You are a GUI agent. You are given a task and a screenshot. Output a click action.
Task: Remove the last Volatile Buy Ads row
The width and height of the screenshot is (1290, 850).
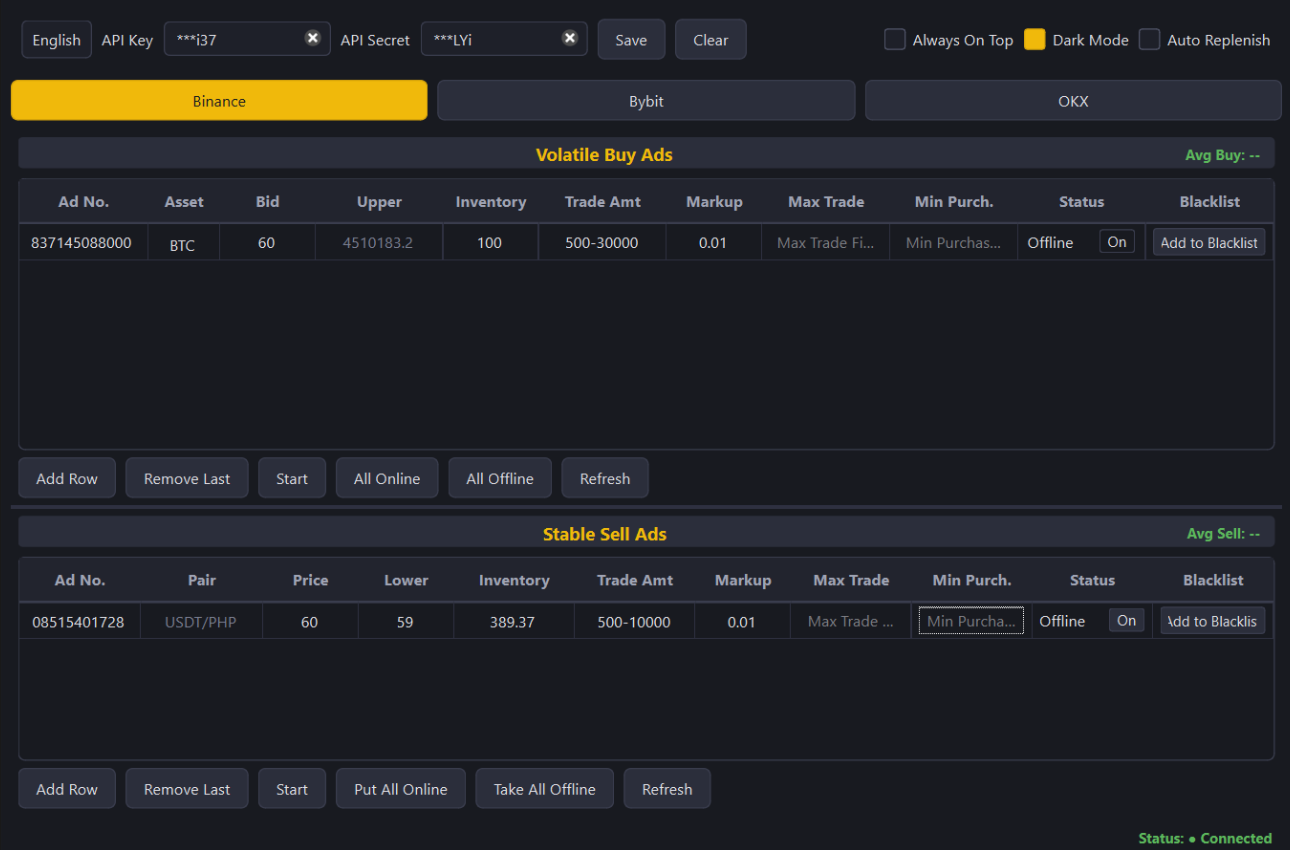[186, 477]
